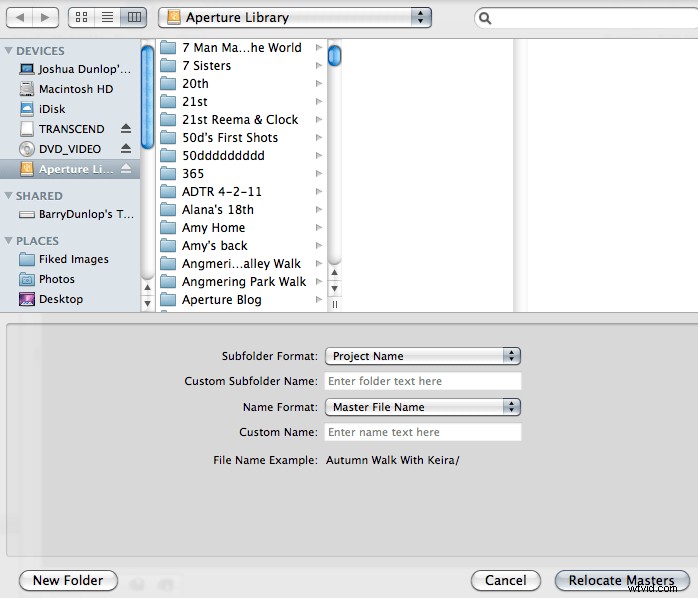Select the 50d's First Shots folder
698x598 pixels.
(x=241, y=138)
